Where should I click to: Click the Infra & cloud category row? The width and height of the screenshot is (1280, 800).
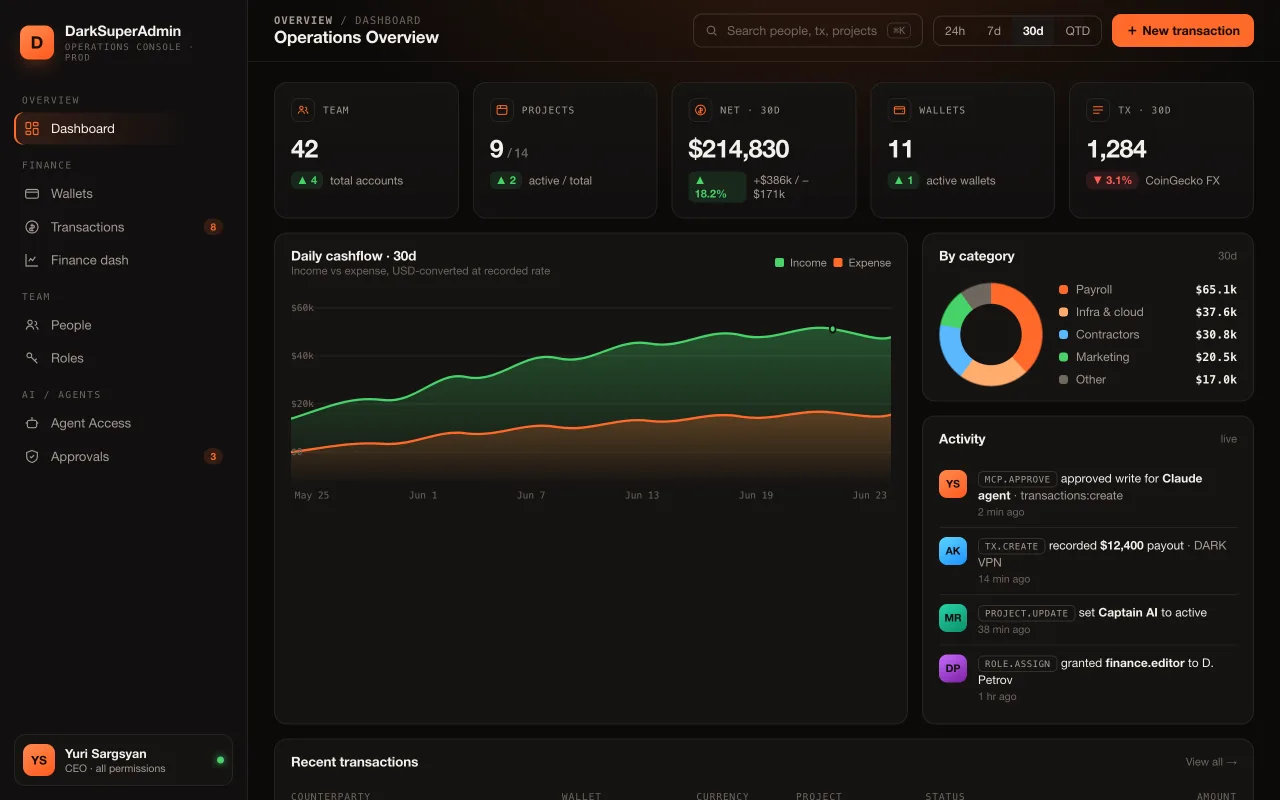pos(1147,312)
